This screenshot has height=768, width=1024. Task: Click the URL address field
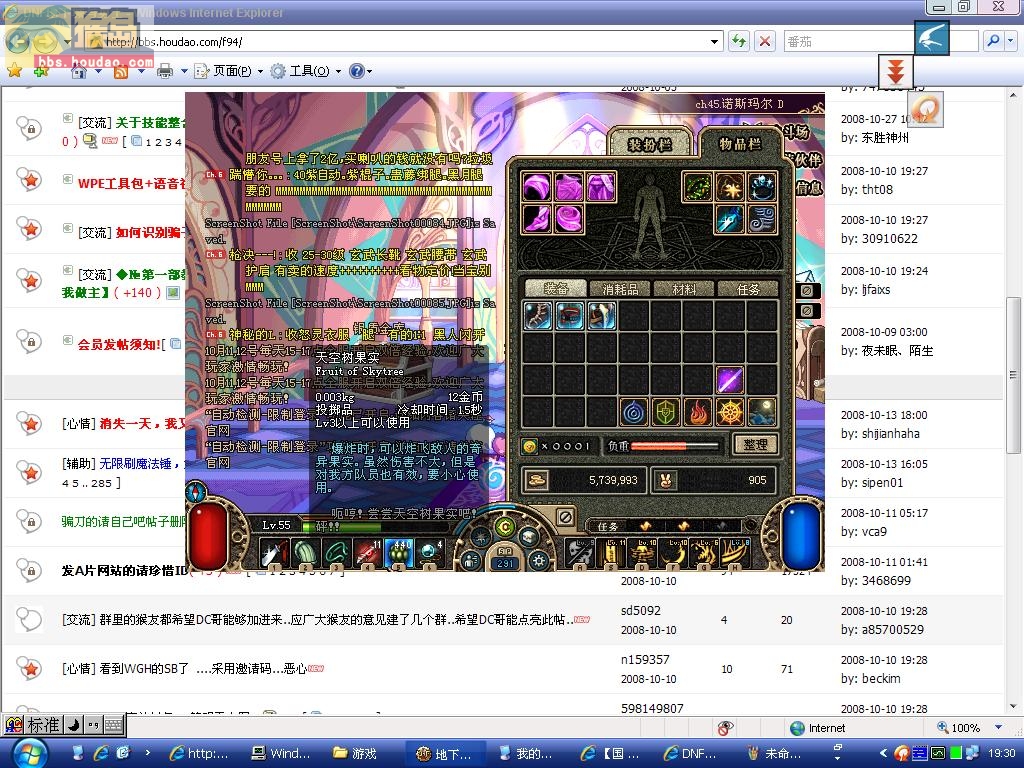(405, 42)
